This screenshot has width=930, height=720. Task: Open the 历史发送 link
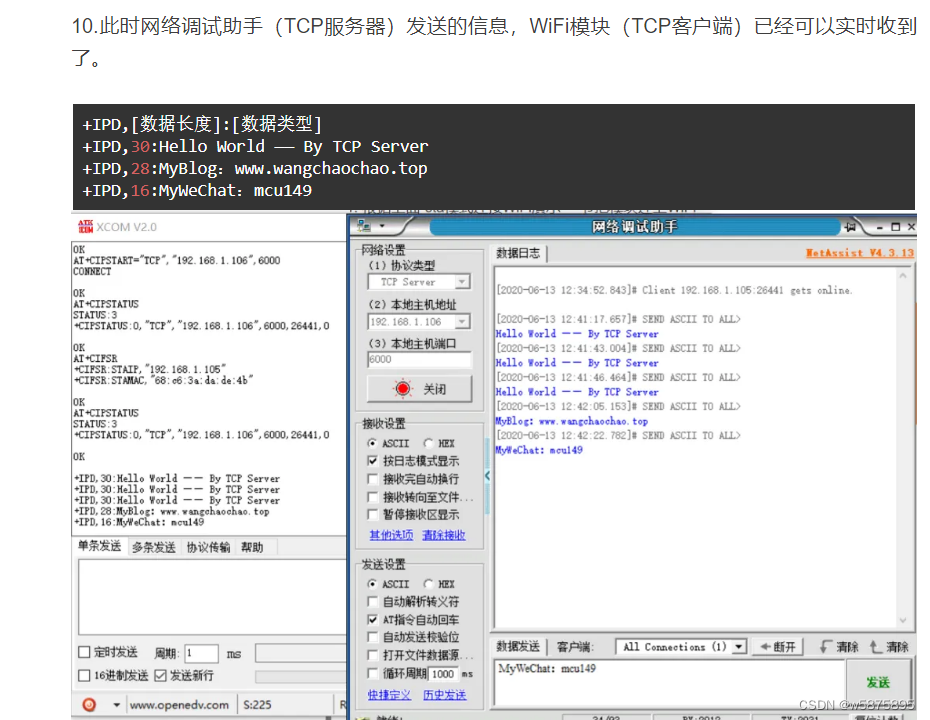[445, 695]
